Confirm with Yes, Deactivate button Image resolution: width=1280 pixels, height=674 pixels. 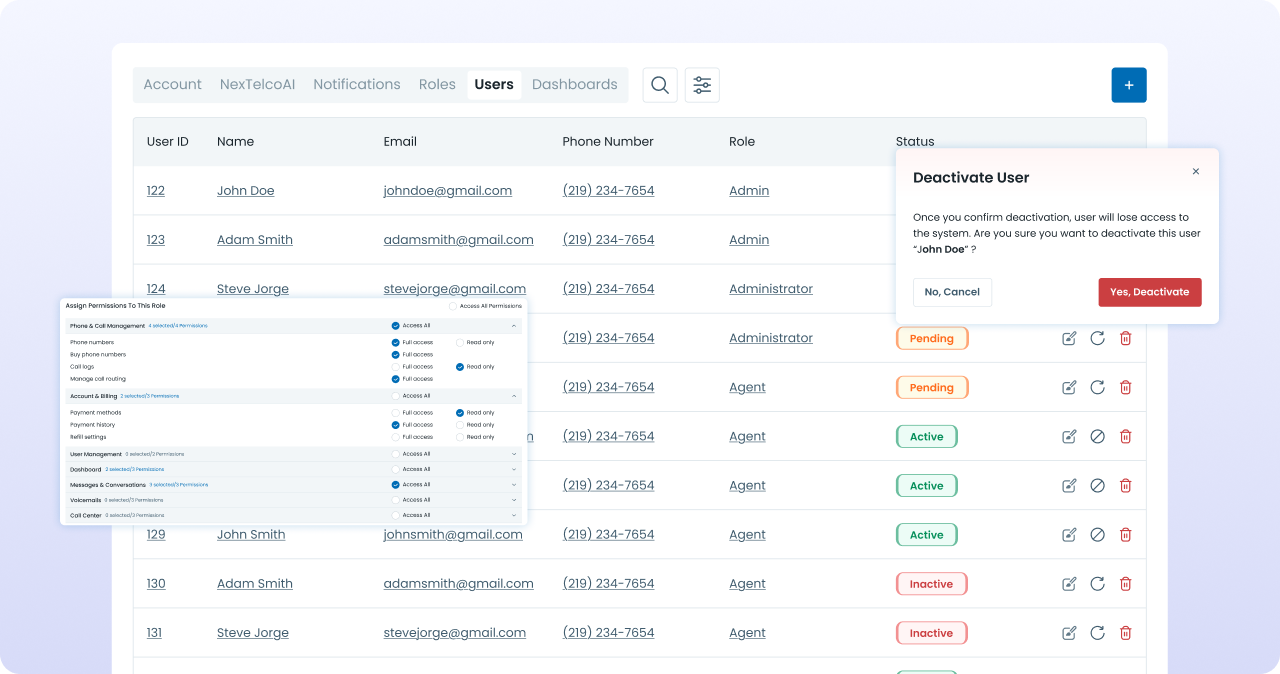pos(1149,292)
